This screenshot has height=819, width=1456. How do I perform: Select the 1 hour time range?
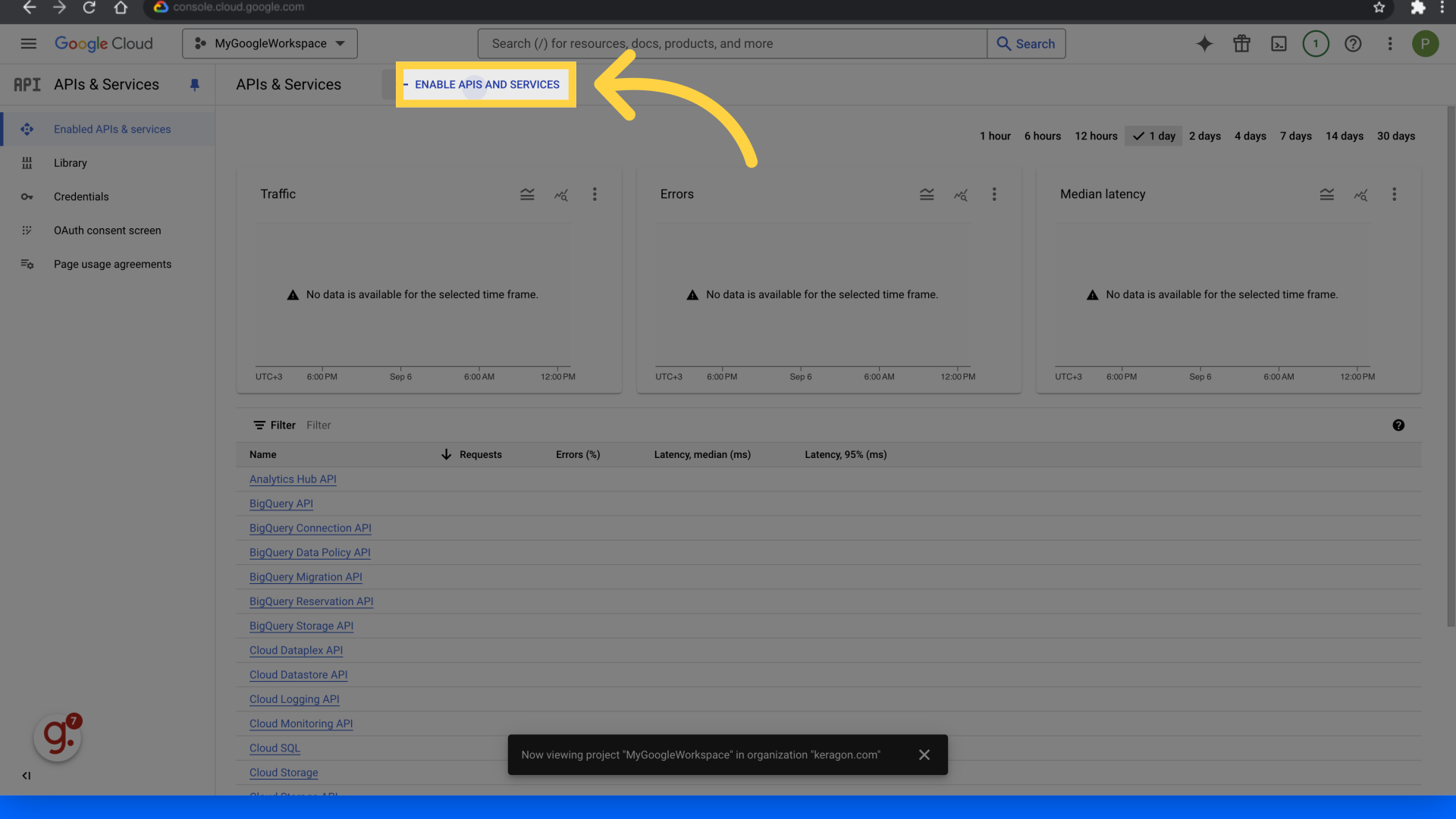click(995, 136)
